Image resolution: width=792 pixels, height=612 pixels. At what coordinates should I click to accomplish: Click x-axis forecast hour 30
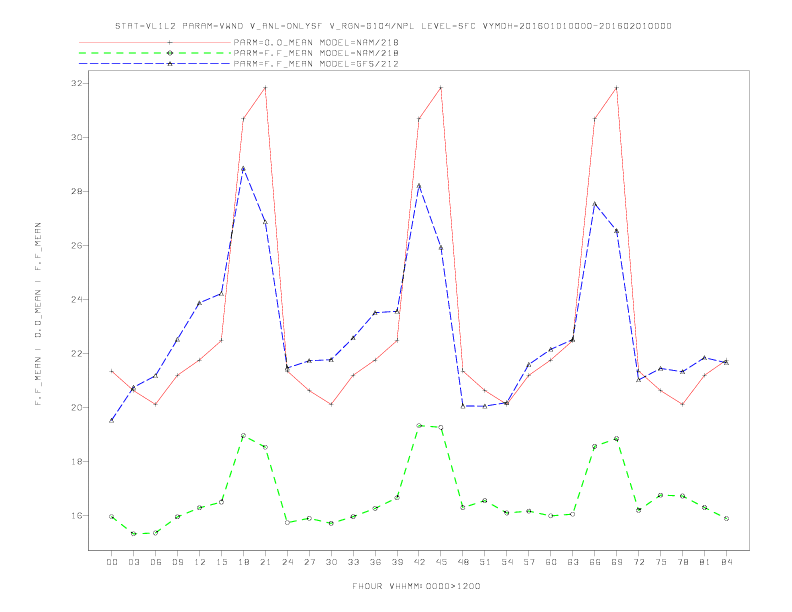tap(331, 562)
